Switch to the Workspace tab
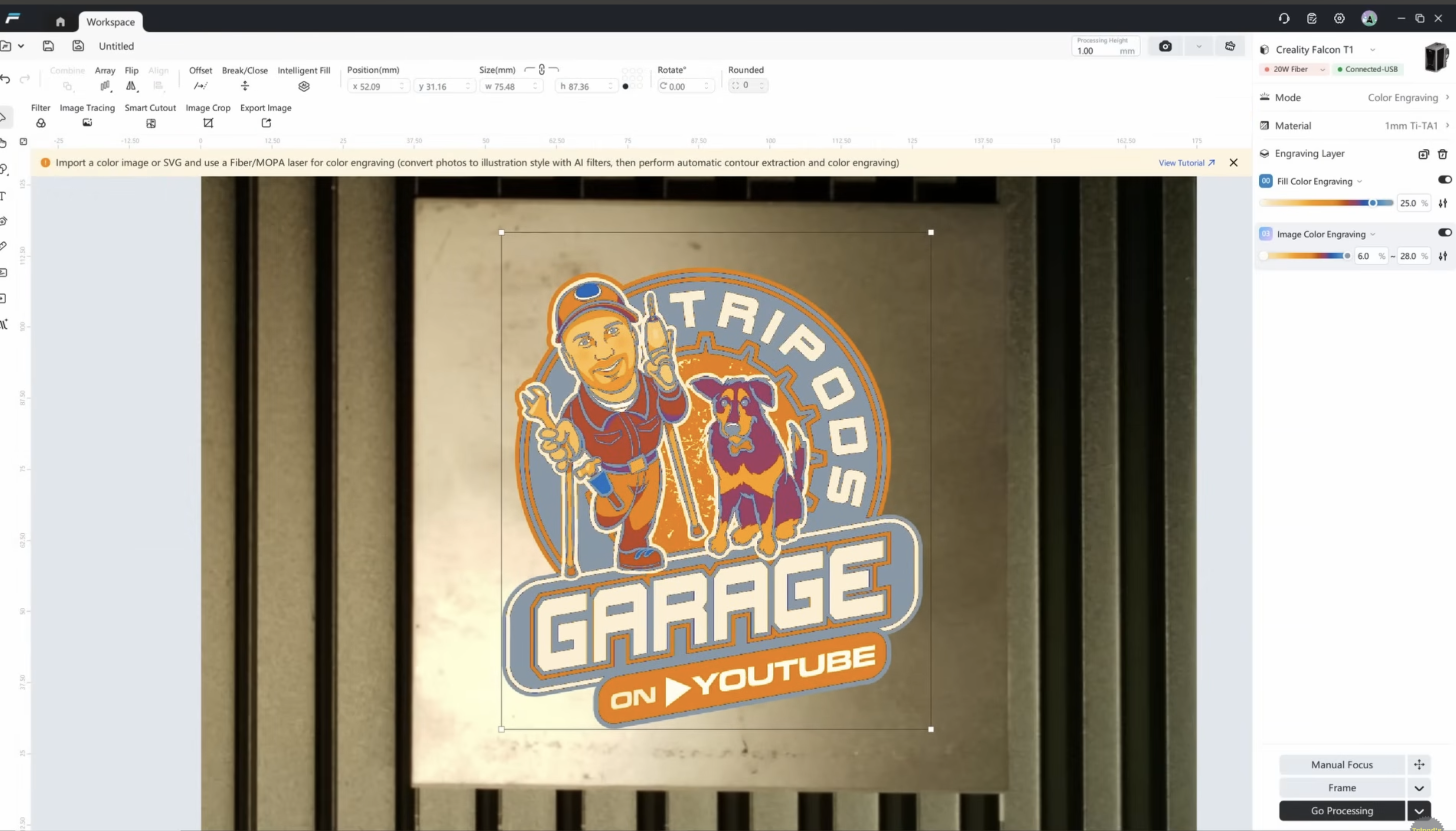The height and width of the screenshot is (831, 1456). coord(111,22)
